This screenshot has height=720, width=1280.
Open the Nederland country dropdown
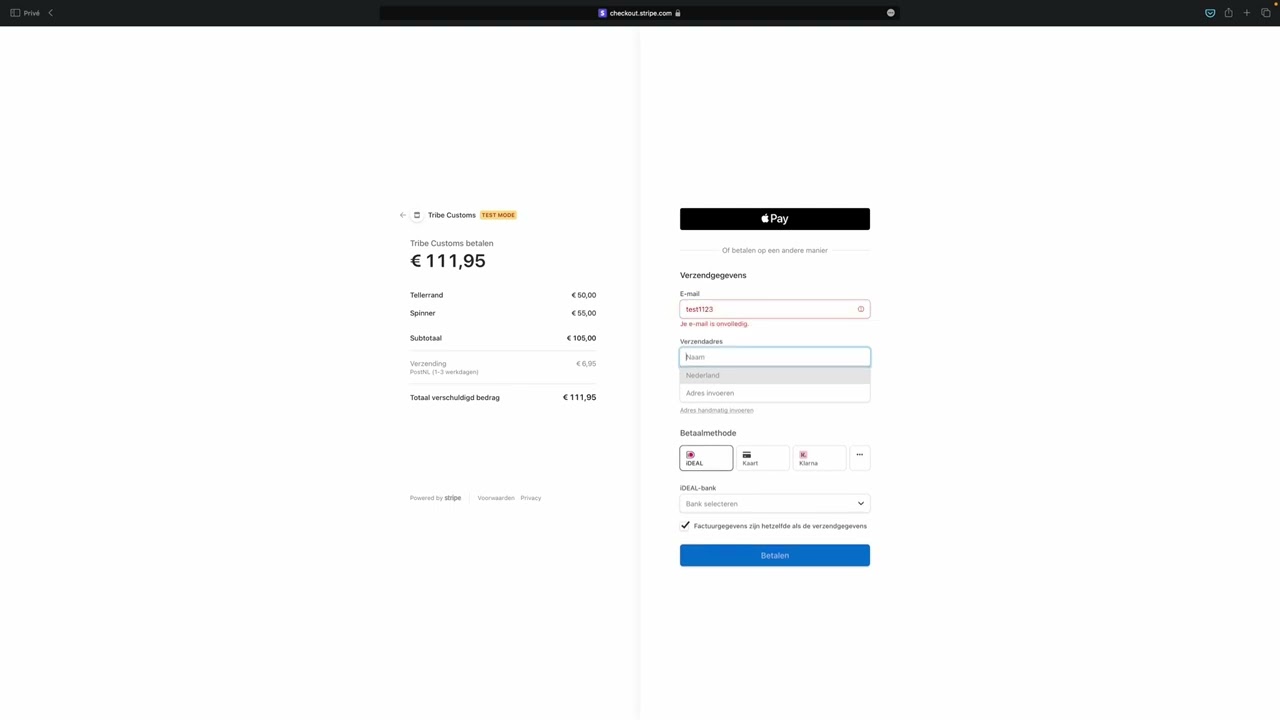774,375
